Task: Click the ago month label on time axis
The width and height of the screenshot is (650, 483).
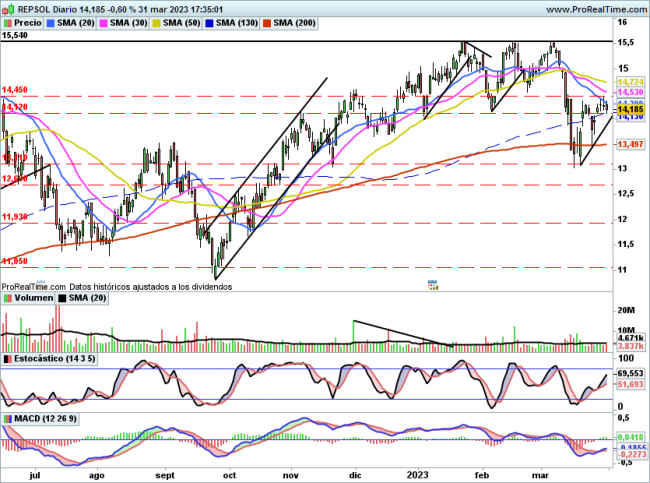Action: (97, 476)
